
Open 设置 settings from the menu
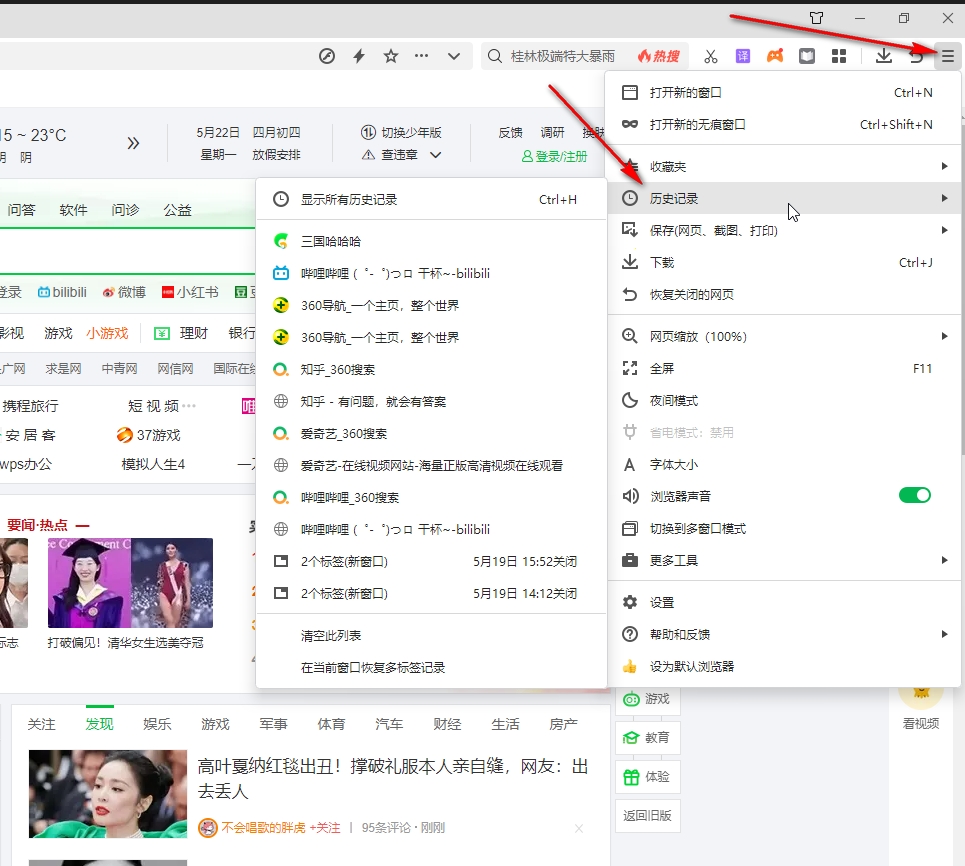(662, 602)
